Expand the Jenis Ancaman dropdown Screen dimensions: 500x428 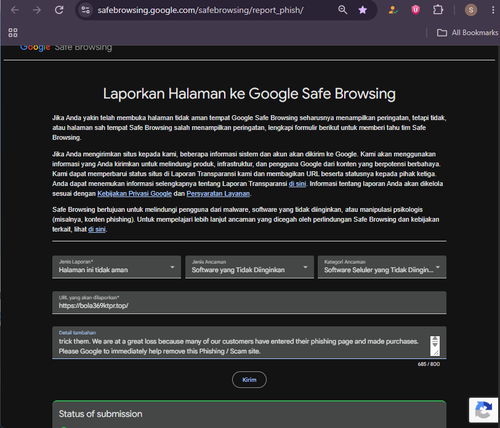(x=249, y=267)
